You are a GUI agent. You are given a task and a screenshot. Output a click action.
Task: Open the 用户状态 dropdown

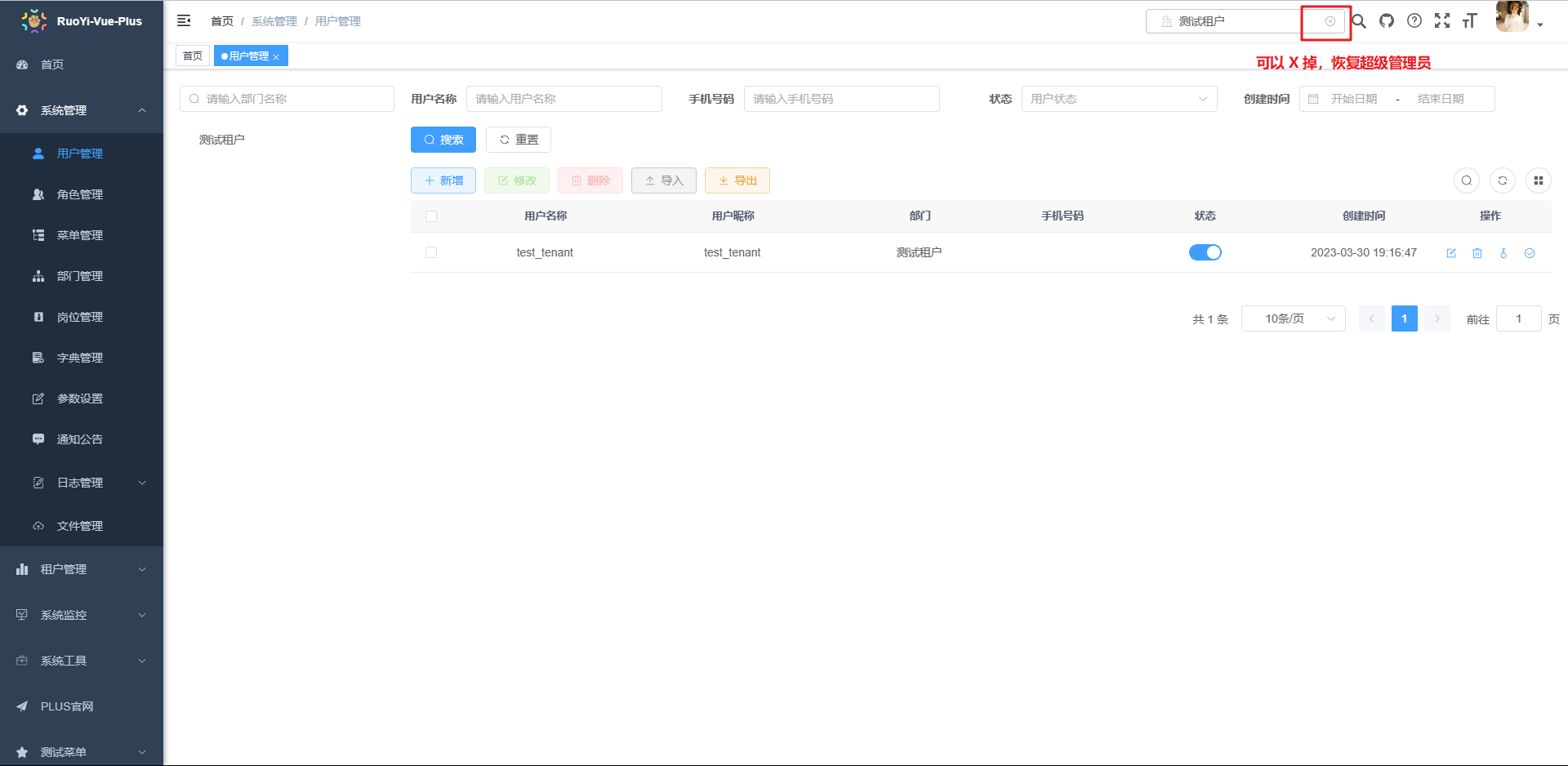pyautogui.click(x=1120, y=99)
